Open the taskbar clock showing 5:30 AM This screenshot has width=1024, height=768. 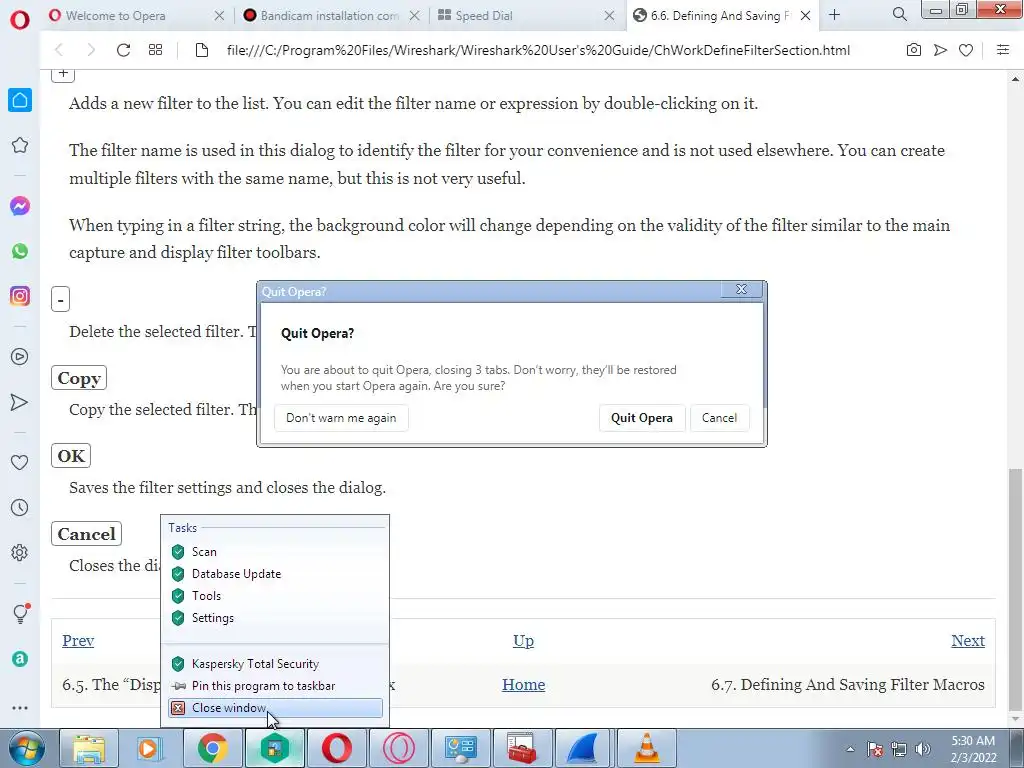click(x=973, y=749)
